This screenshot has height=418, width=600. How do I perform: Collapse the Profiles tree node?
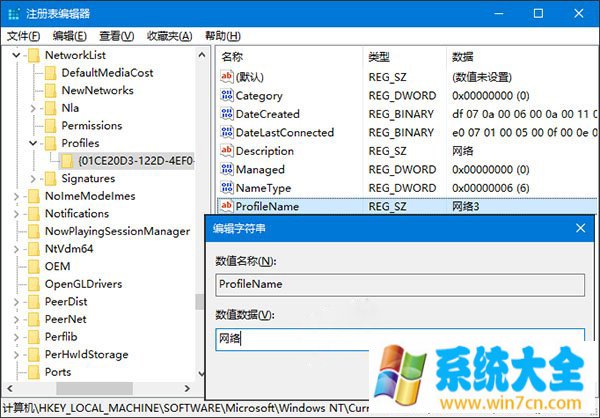pyautogui.click(x=33, y=143)
